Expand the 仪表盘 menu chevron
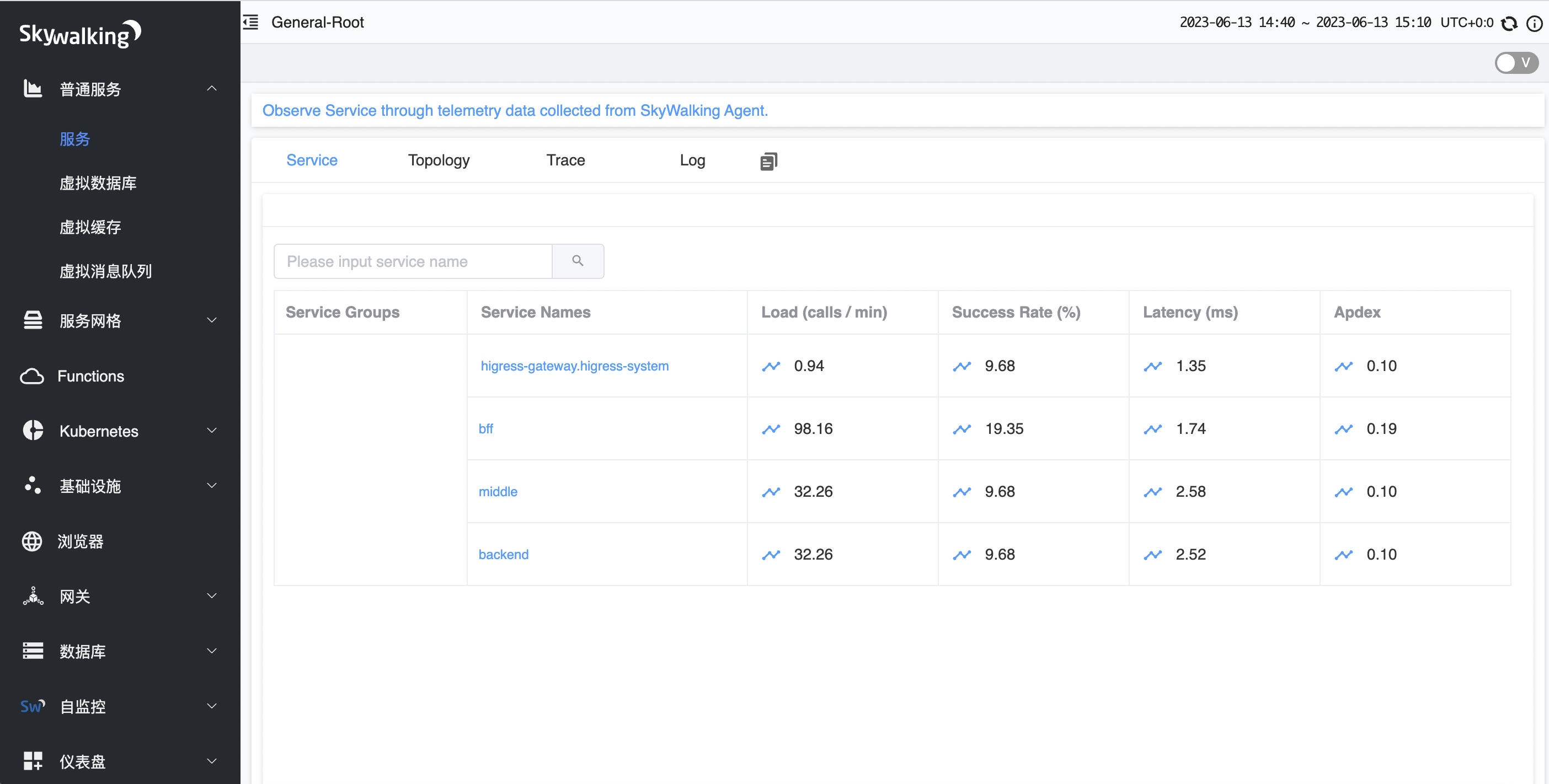Viewport: 1549px width, 784px height. coord(212,761)
